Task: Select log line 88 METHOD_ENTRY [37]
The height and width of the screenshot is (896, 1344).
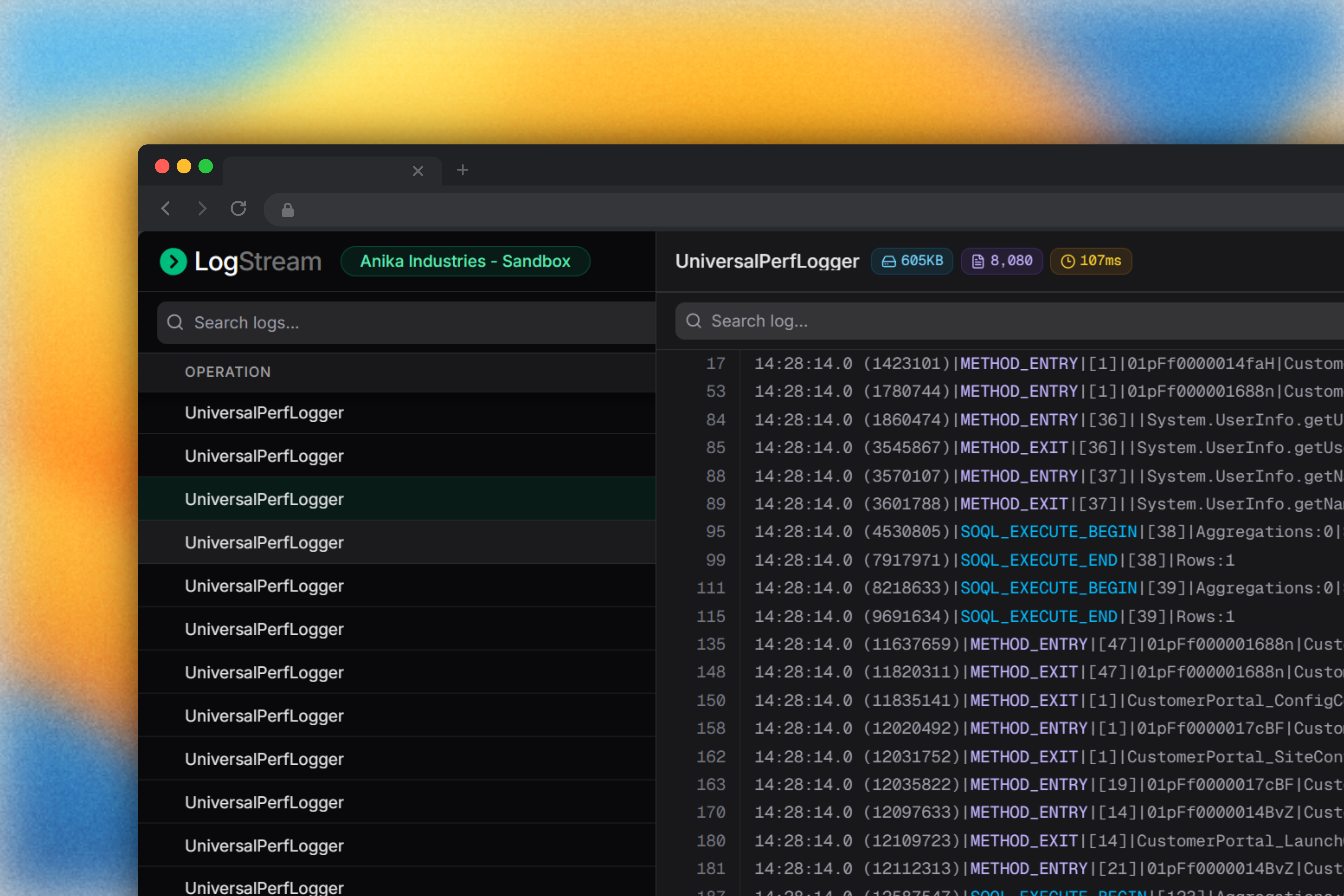Action: pos(1000,476)
